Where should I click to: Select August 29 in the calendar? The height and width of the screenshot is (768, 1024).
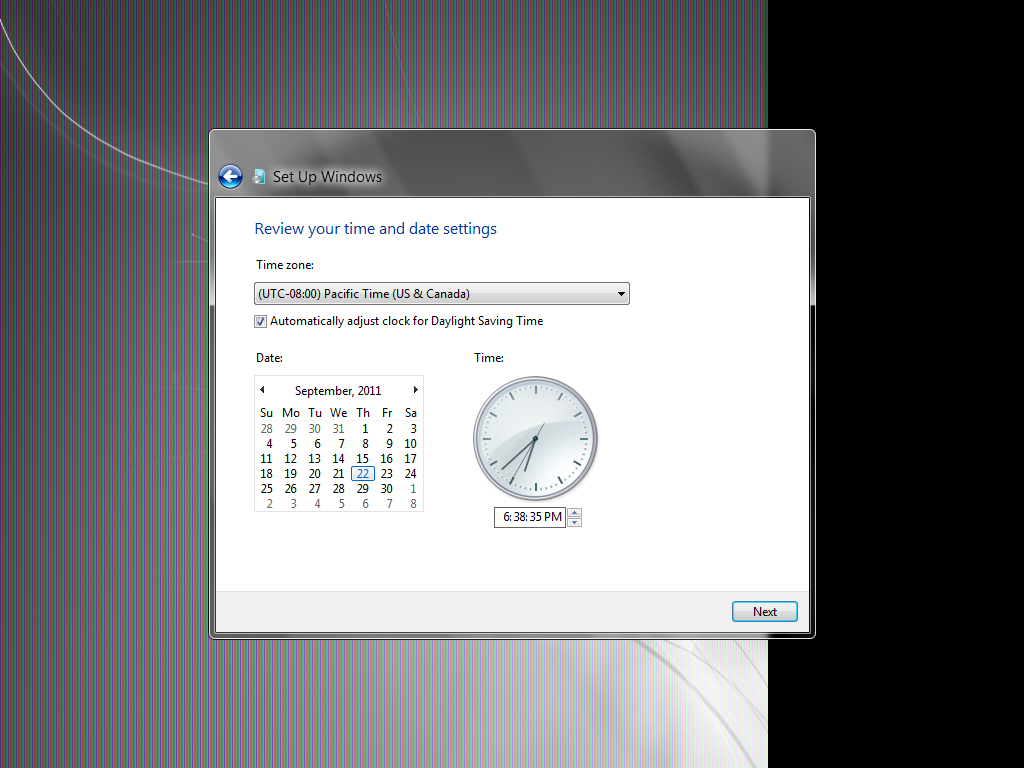point(291,428)
